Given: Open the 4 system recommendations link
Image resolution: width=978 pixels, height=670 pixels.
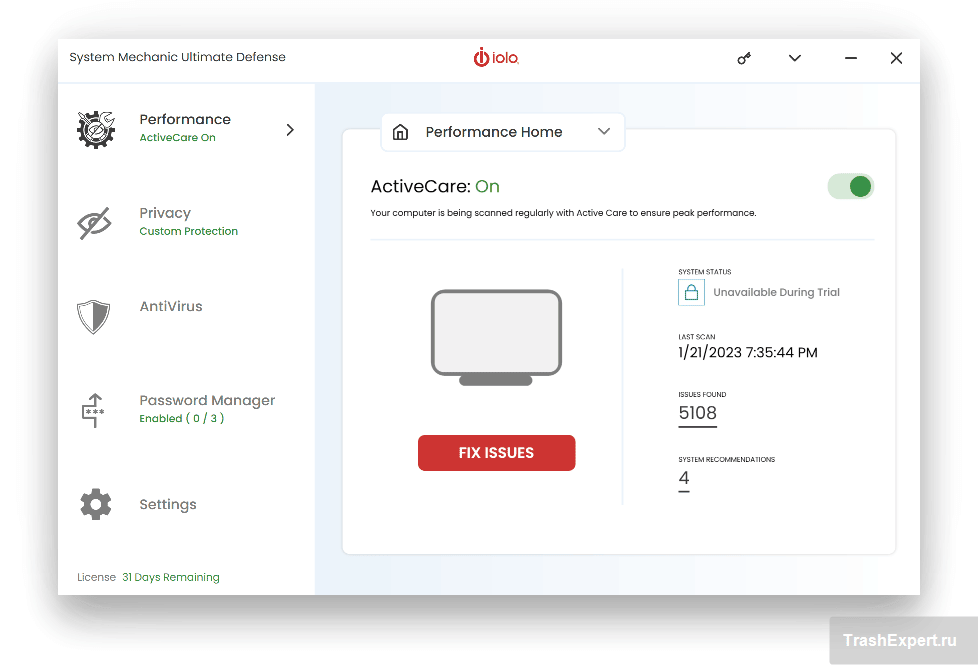Looking at the screenshot, I should pos(684,478).
